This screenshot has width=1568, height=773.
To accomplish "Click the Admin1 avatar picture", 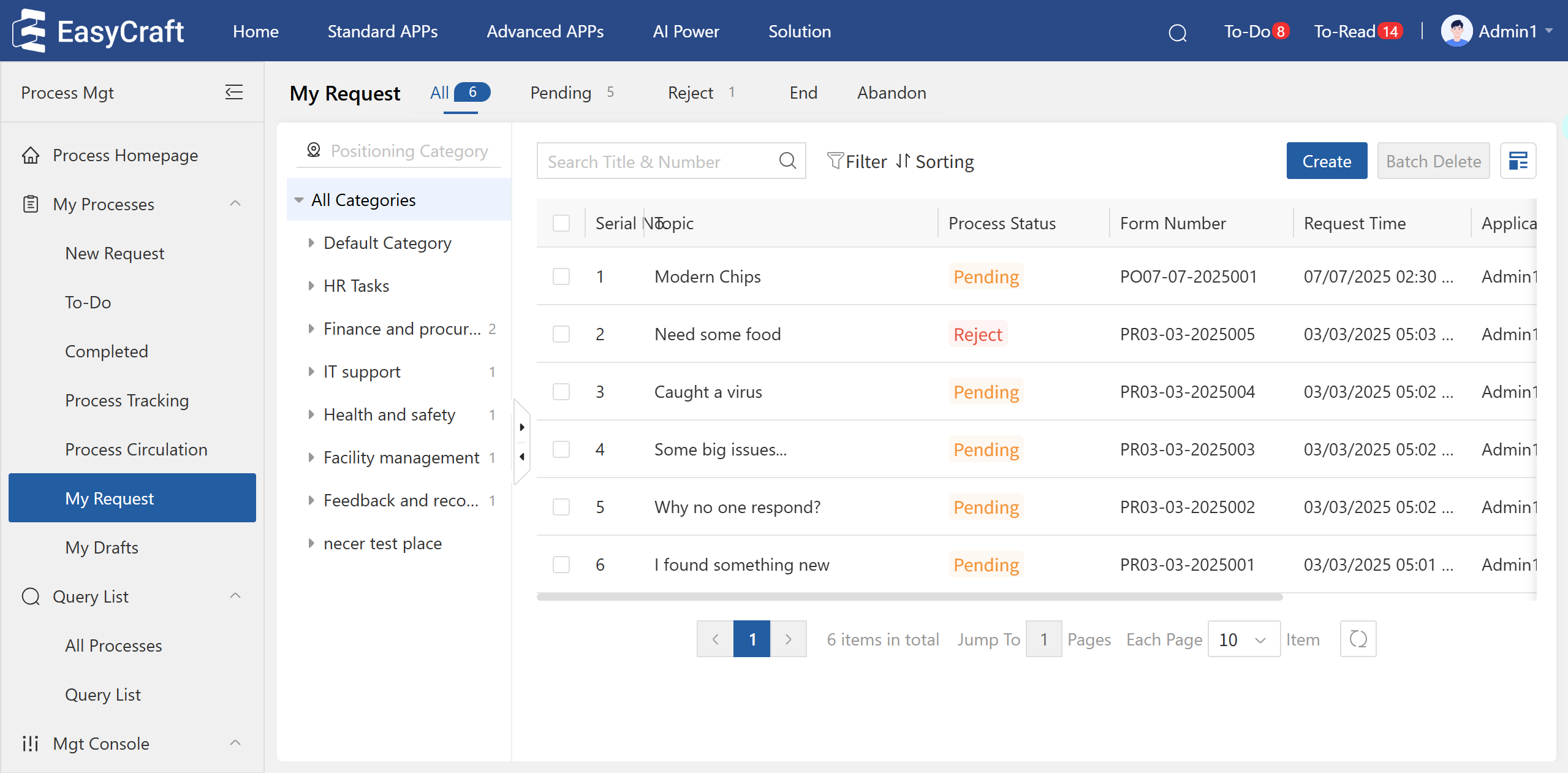I will (1456, 31).
